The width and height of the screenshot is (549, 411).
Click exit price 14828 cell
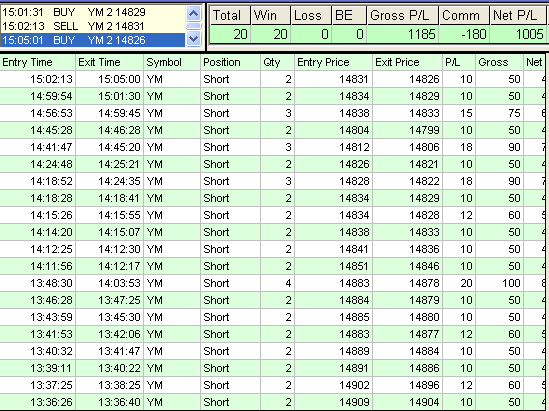(407, 215)
